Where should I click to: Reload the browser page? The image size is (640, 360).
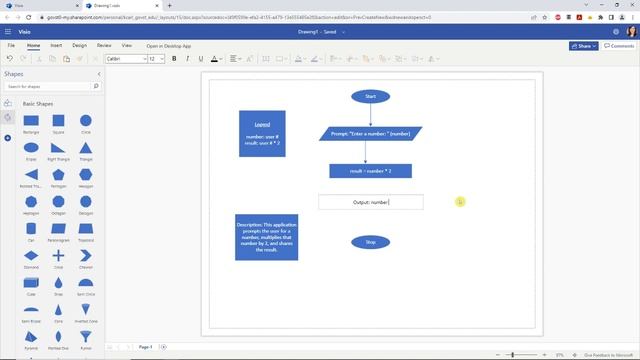(29, 17)
